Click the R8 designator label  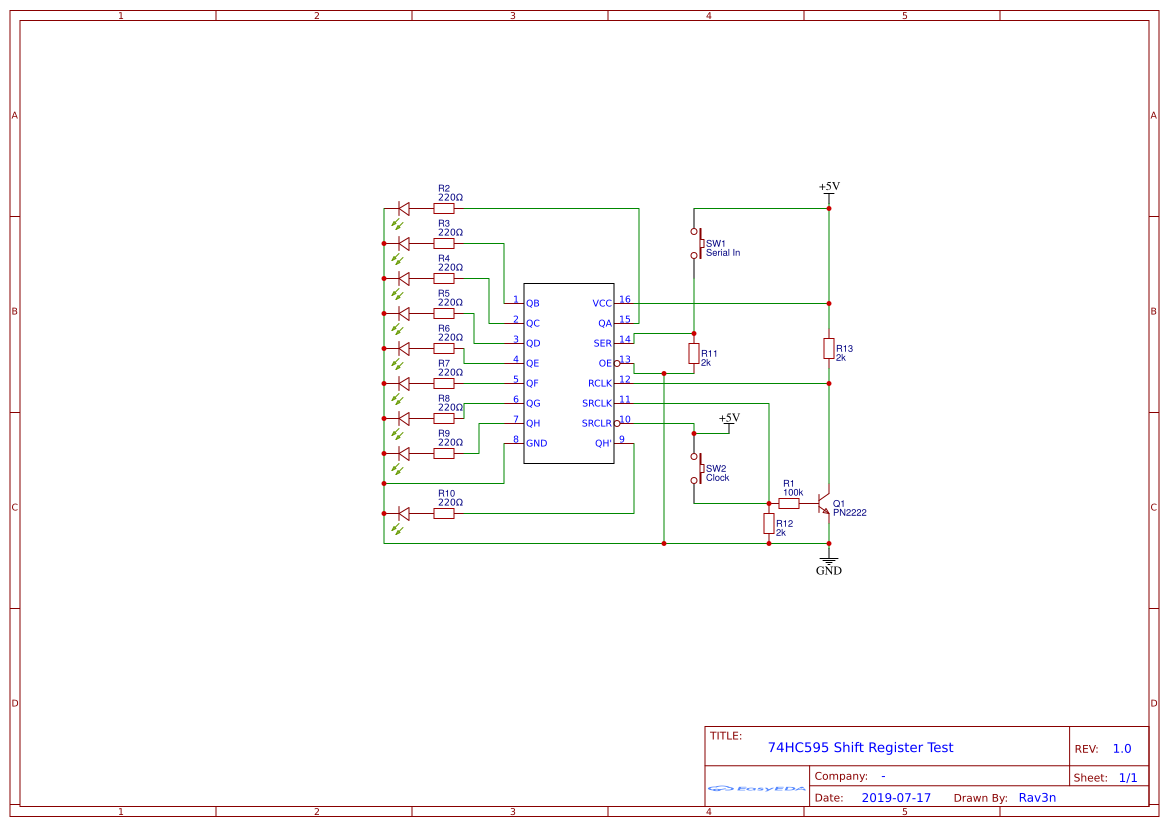click(444, 399)
